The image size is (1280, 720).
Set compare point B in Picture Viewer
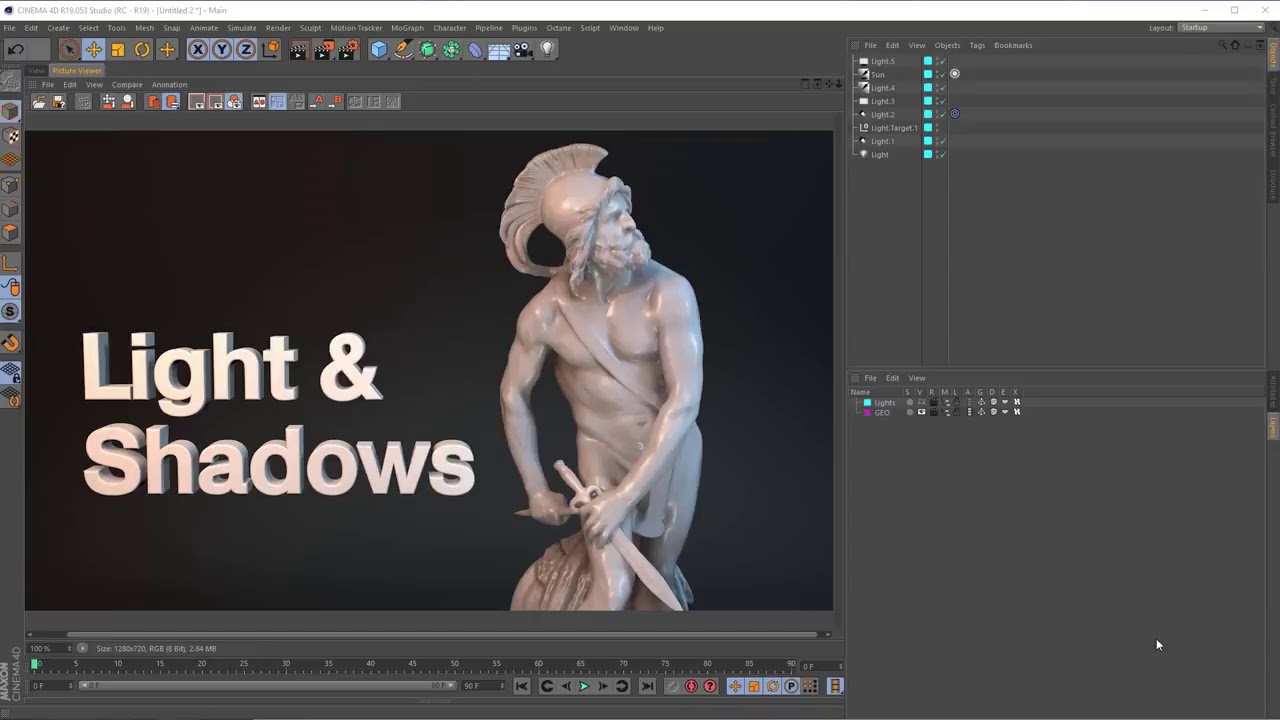[335, 102]
